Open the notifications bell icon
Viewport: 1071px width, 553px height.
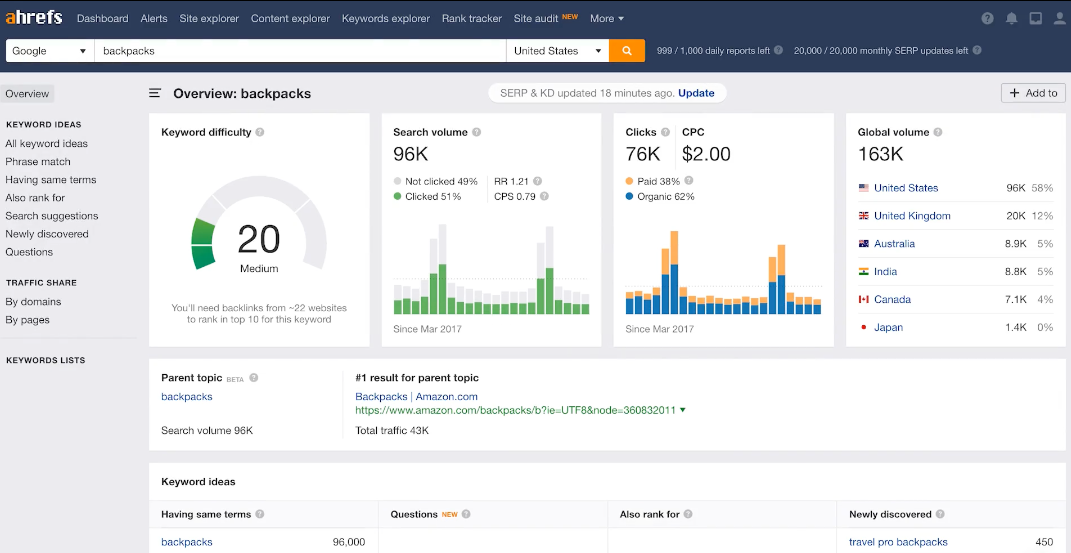pyautogui.click(x=1012, y=19)
